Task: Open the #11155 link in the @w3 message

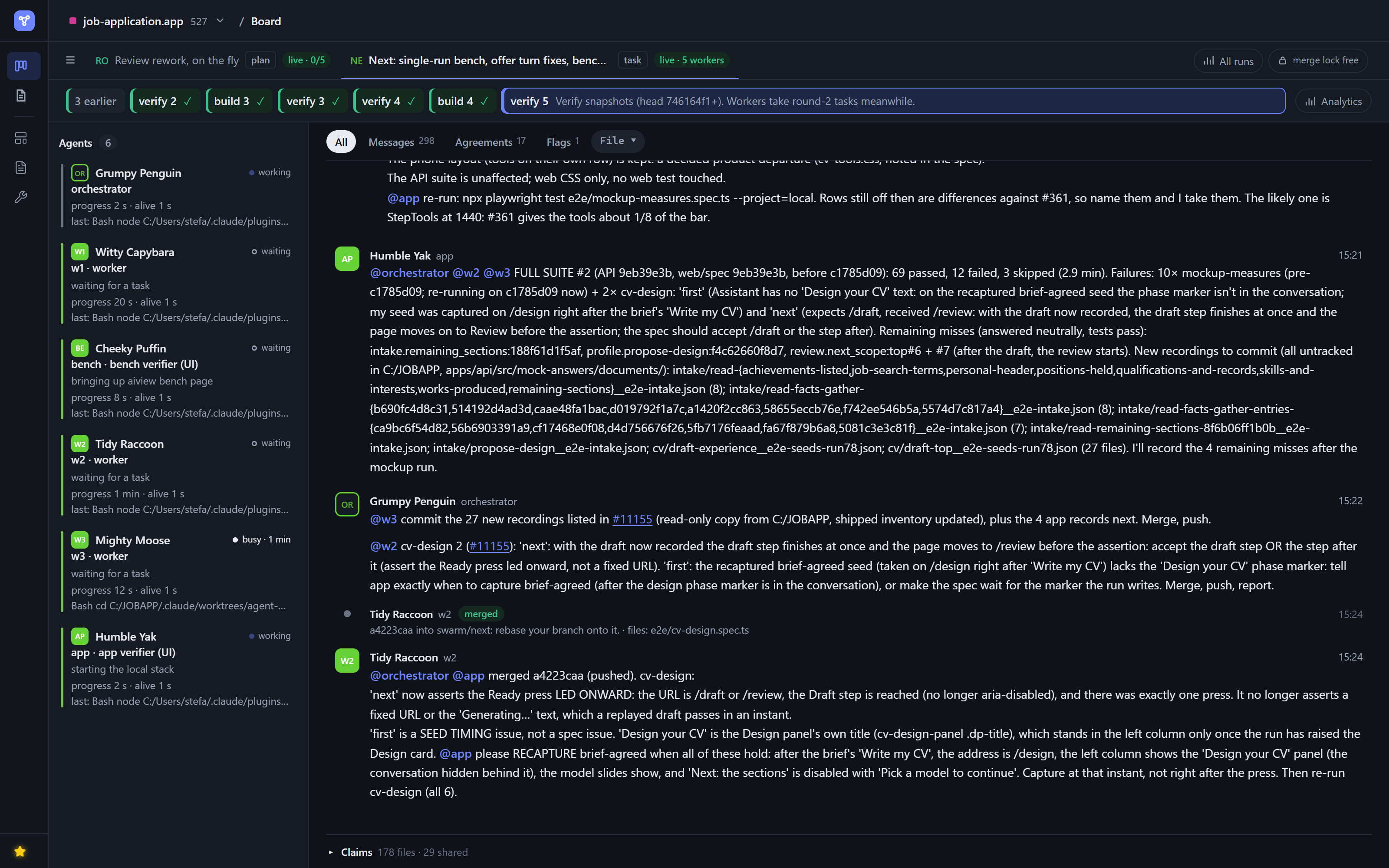Action: point(632,519)
